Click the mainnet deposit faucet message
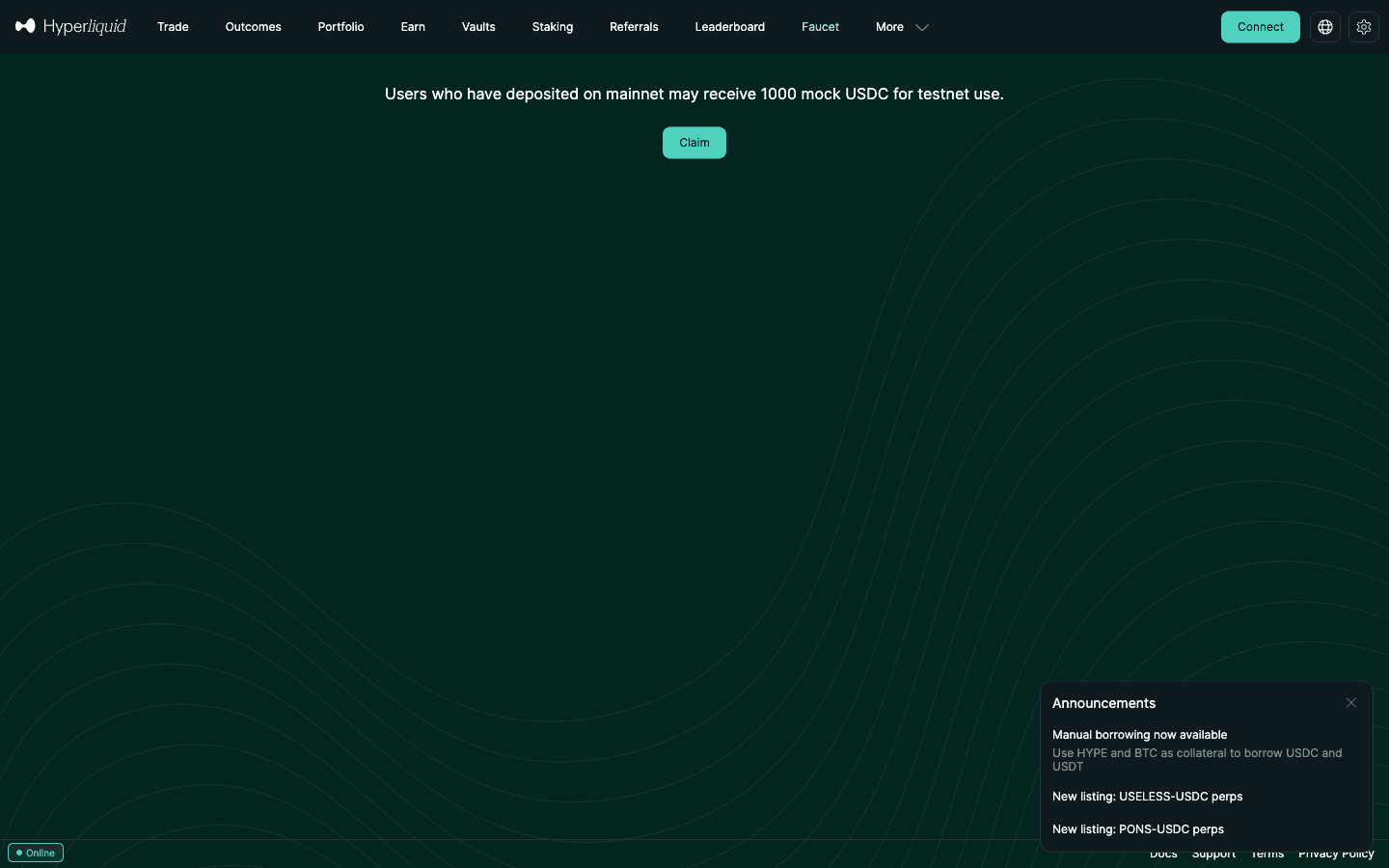The height and width of the screenshot is (868, 1389). point(694,94)
